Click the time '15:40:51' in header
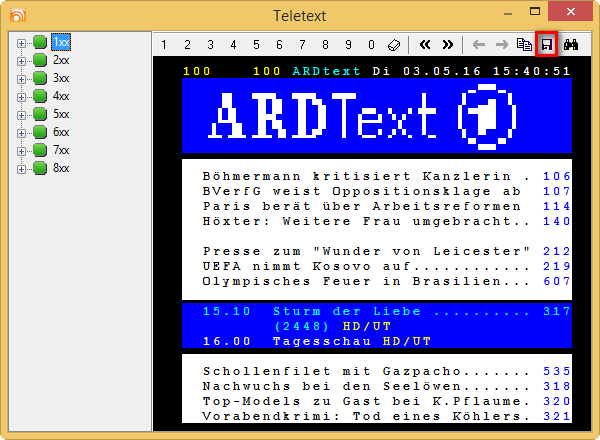Image resolution: width=600 pixels, height=440 pixels. click(x=532, y=71)
